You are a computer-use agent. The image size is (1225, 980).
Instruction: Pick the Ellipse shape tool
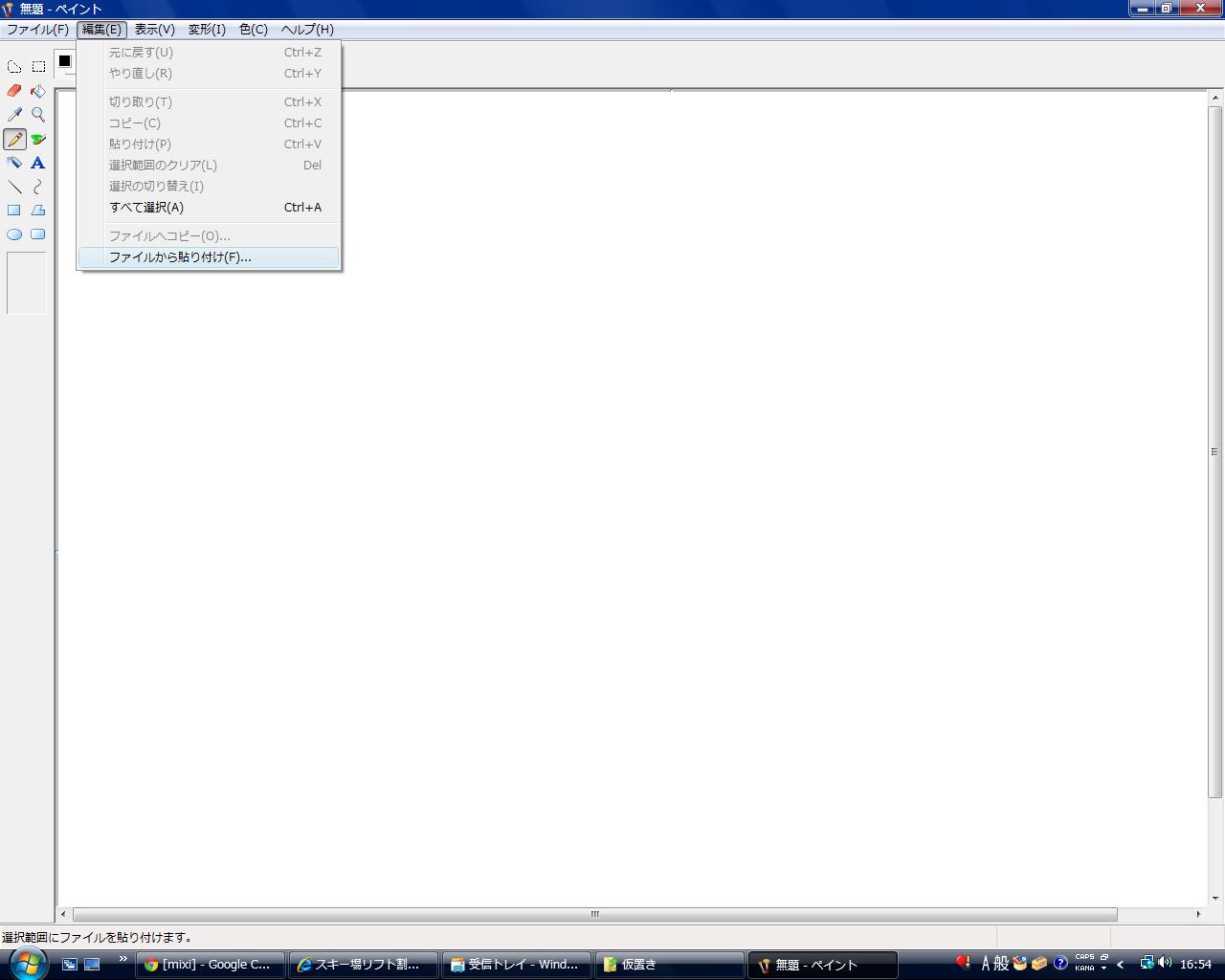[14, 234]
